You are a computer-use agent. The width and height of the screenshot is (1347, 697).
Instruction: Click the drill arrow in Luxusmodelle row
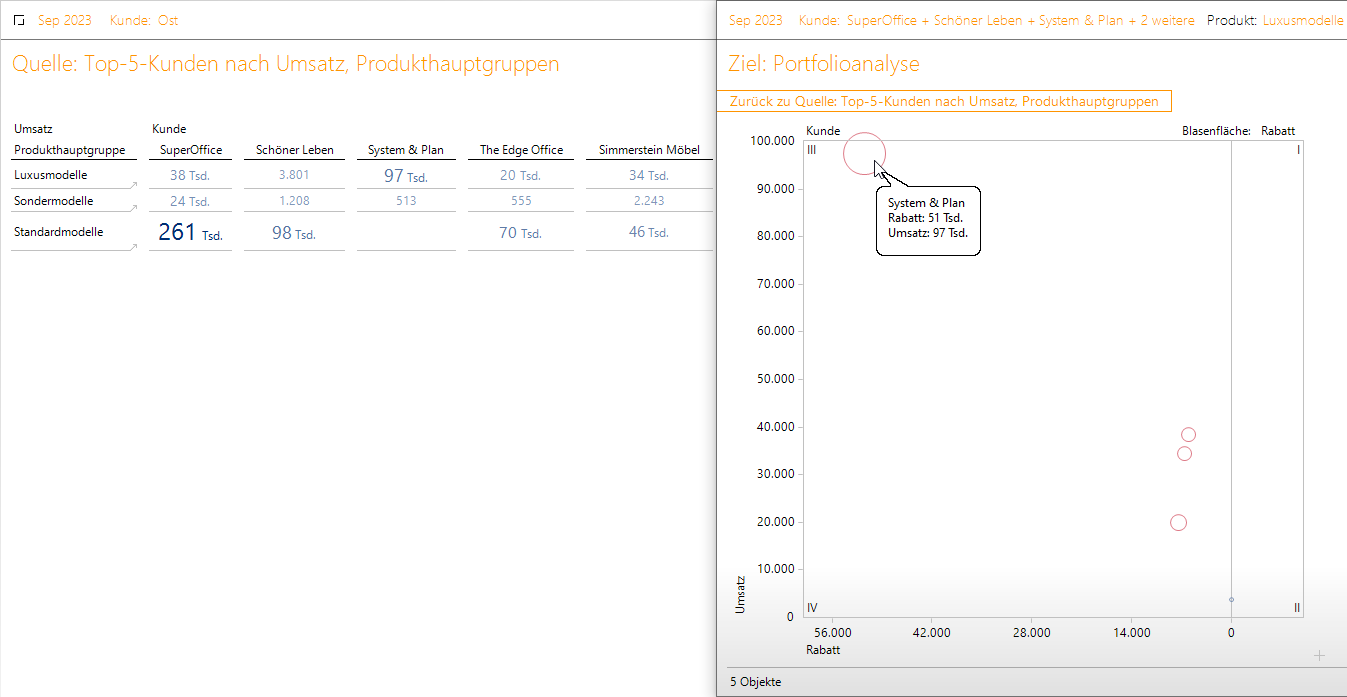(x=132, y=185)
